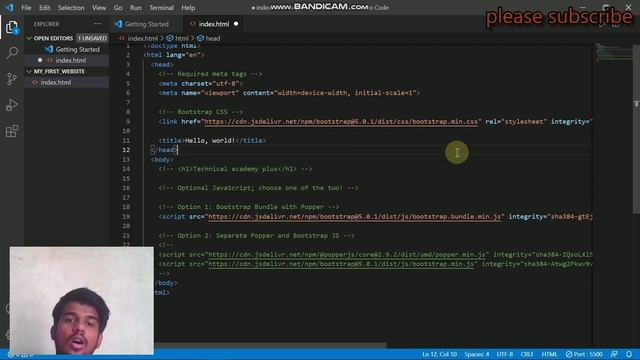Click the body opening tag on line 13

tap(162, 160)
